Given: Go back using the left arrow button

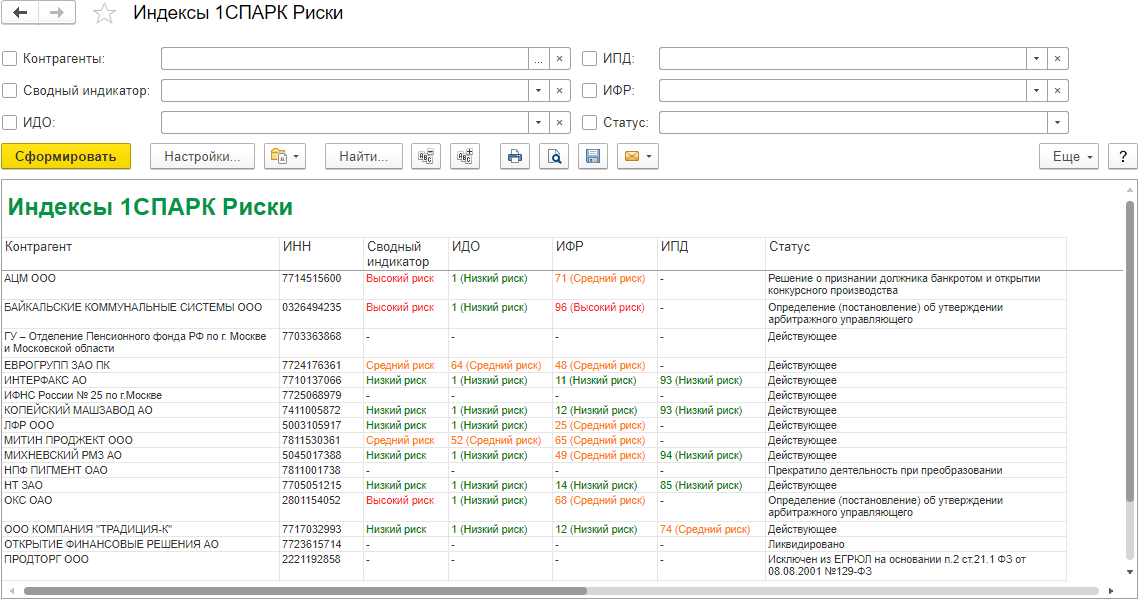Looking at the screenshot, I should [20, 12].
